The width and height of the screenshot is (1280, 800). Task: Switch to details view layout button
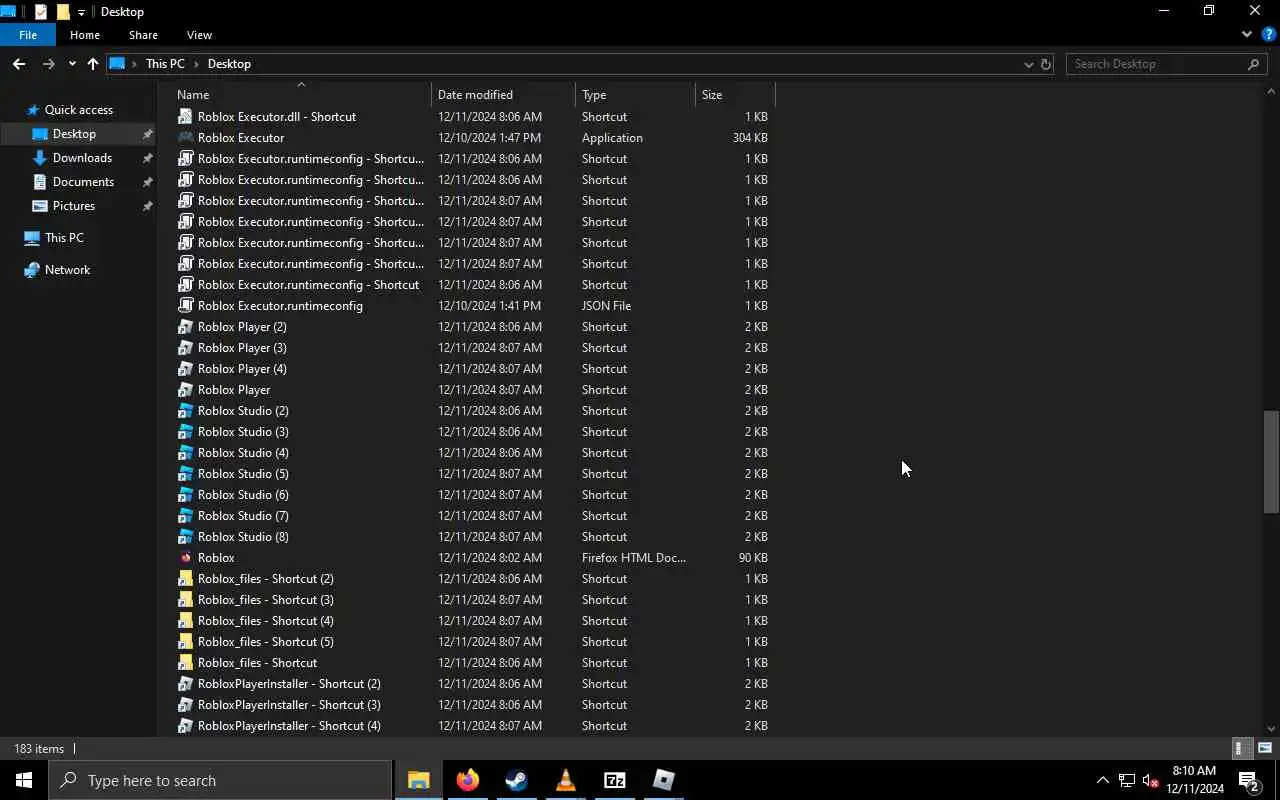point(1240,748)
